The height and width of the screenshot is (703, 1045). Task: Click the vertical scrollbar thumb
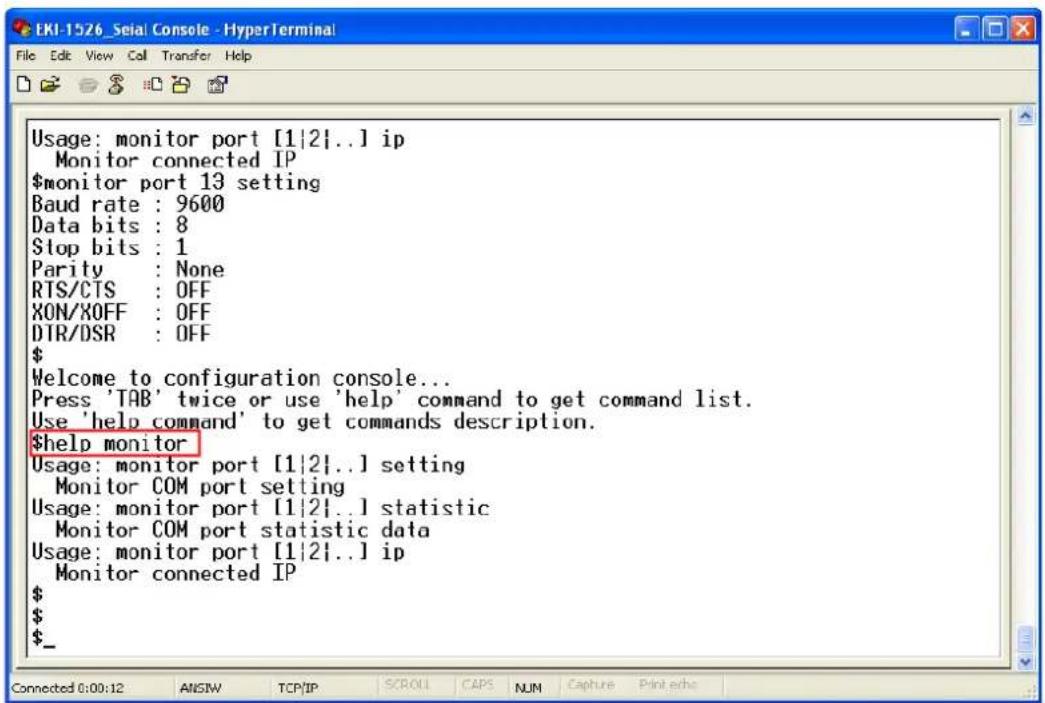[x=1026, y=640]
